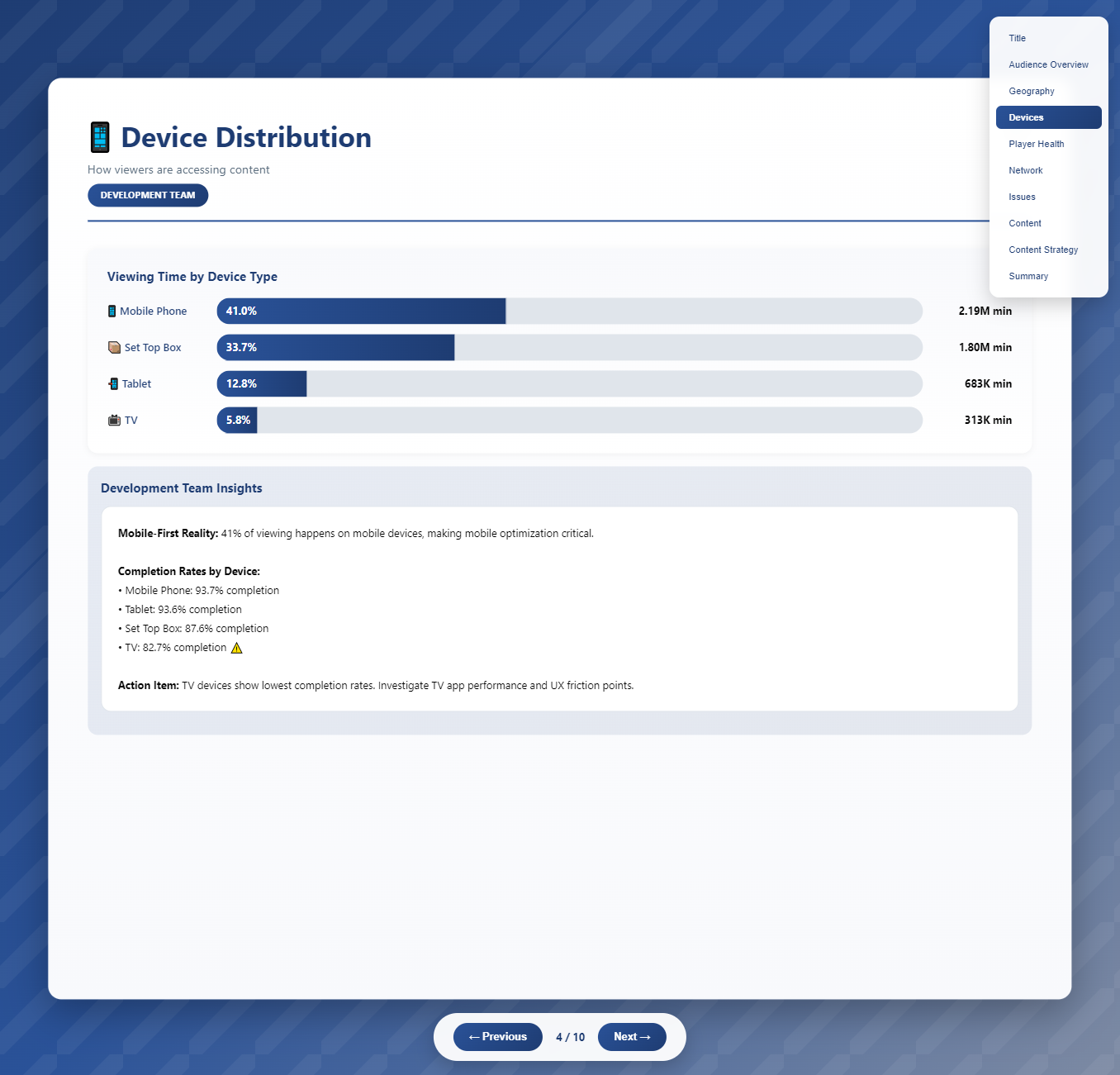
Task: Go to Content Strategy section
Action: point(1043,250)
